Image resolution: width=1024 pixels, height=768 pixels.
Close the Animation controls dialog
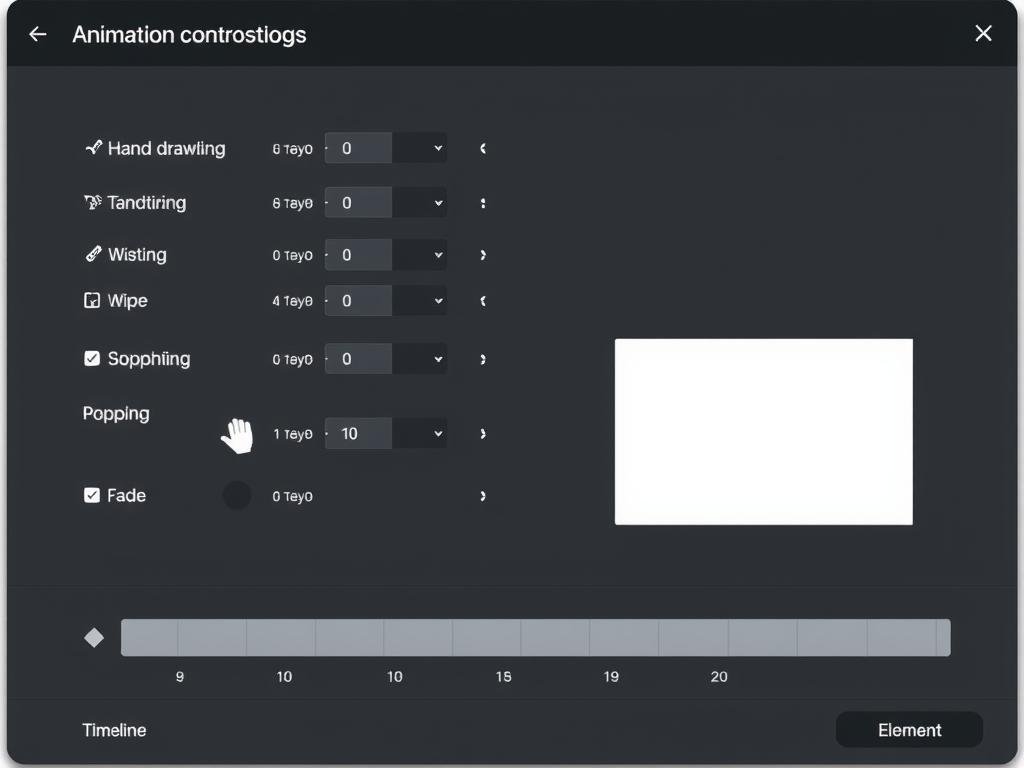983,33
